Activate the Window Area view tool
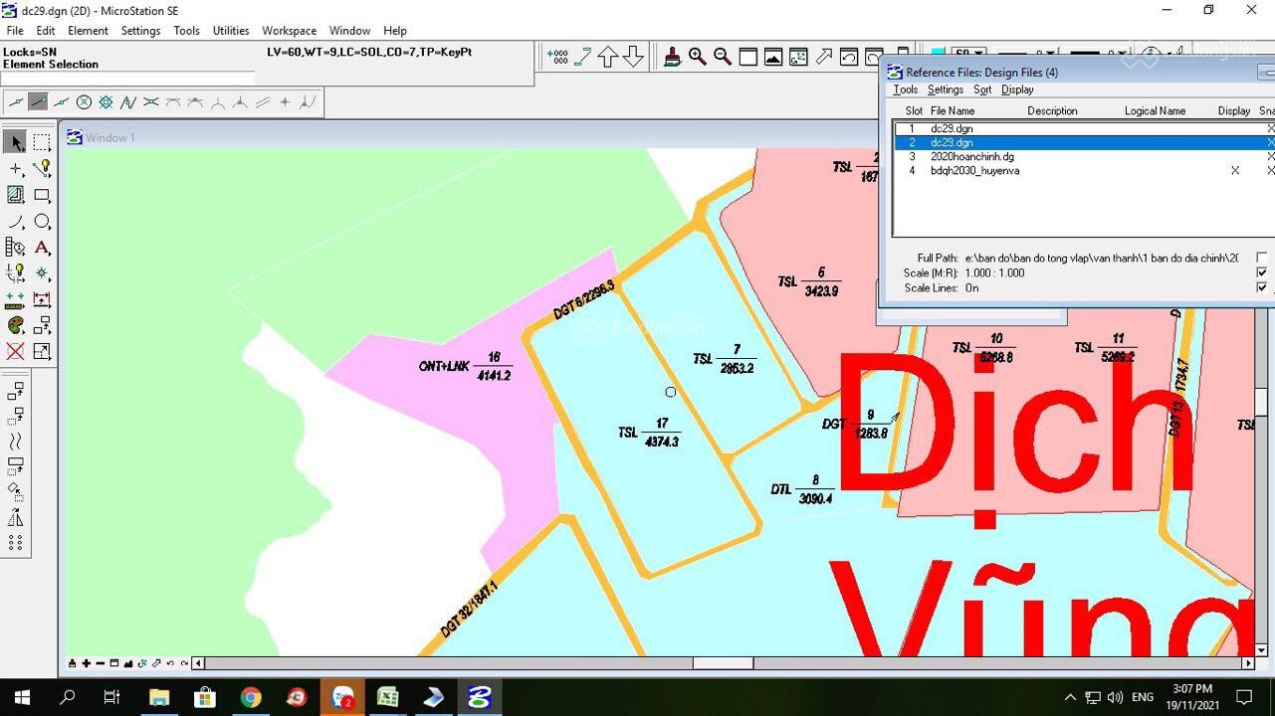The height and width of the screenshot is (716, 1275). point(748,57)
